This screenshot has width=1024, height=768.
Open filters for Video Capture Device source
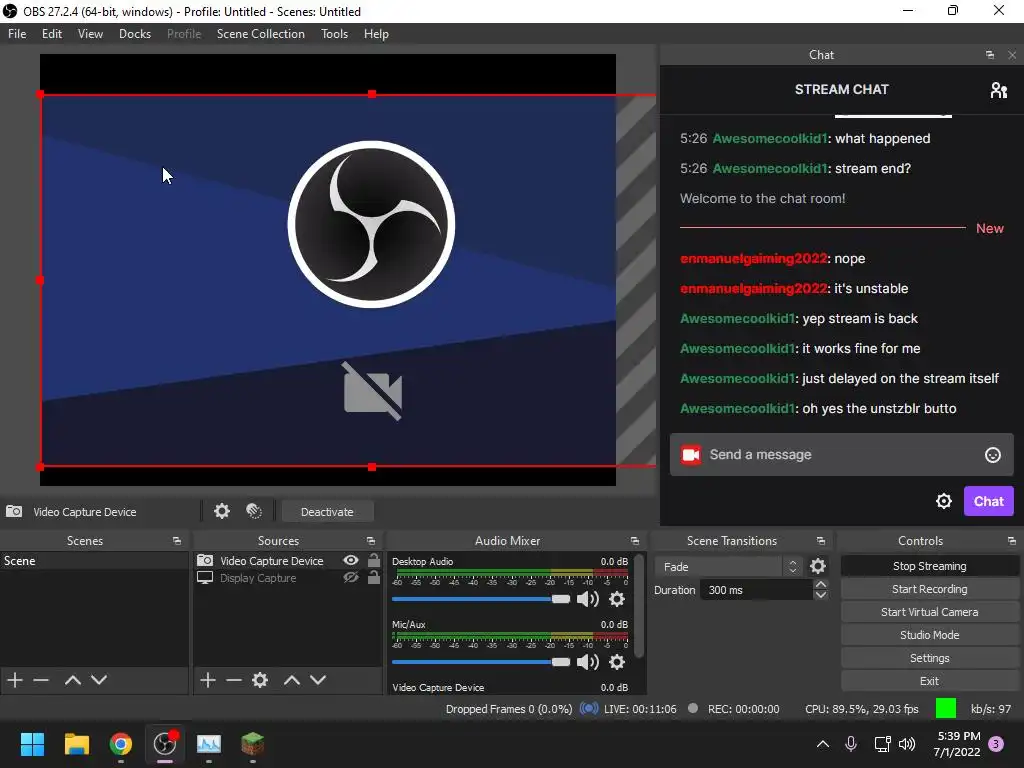(254, 511)
